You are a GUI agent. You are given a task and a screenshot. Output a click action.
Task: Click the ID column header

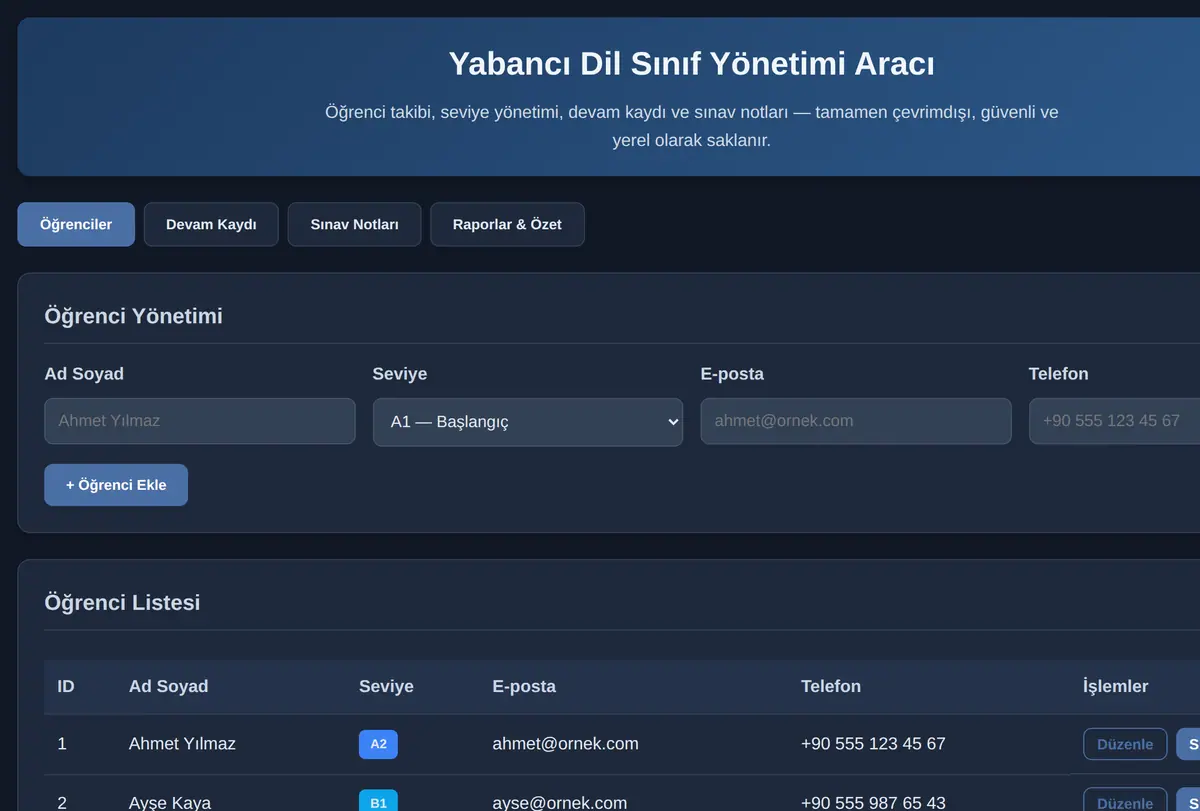tap(66, 686)
